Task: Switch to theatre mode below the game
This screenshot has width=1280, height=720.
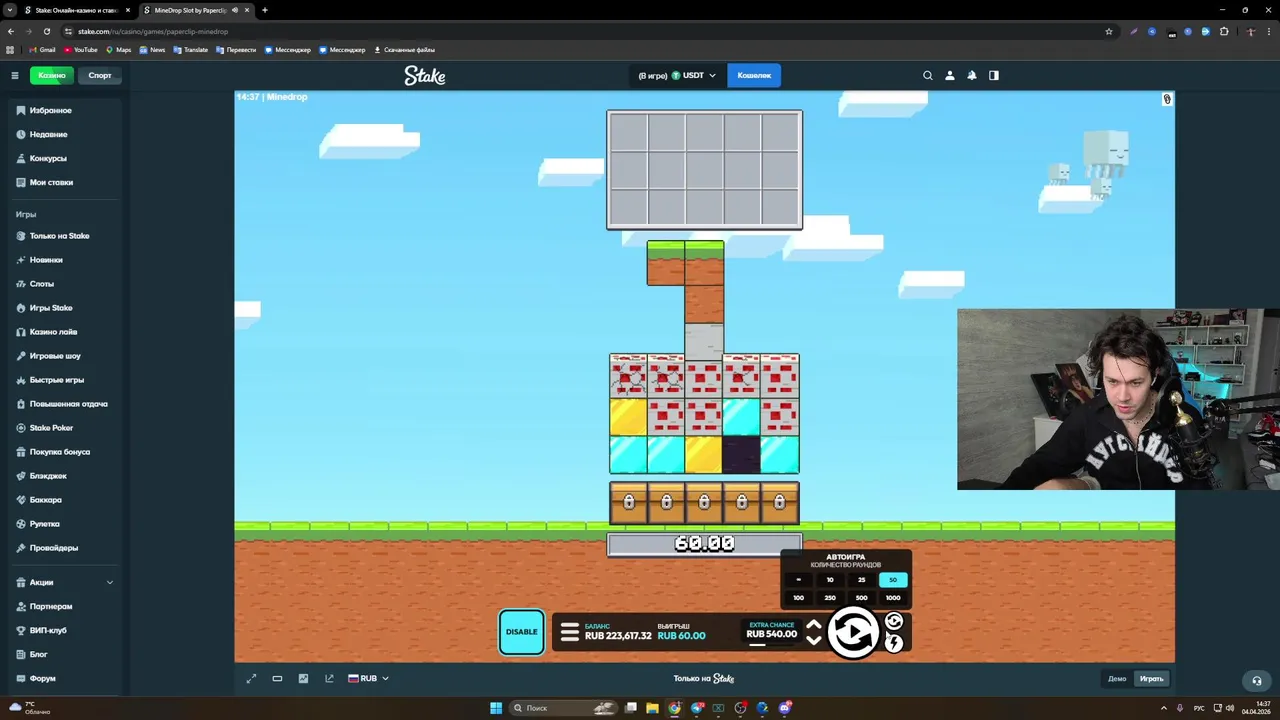Action: pyautogui.click(x=277, y=678)
